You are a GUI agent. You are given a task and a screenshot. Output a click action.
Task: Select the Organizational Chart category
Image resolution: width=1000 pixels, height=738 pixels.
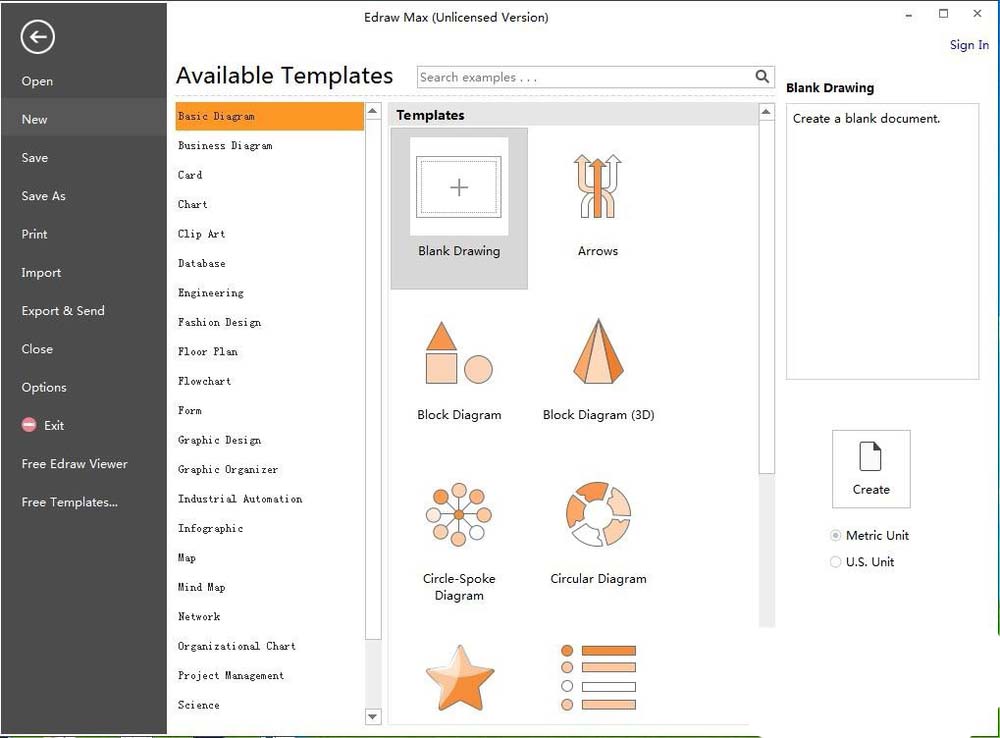click(237, 646)
